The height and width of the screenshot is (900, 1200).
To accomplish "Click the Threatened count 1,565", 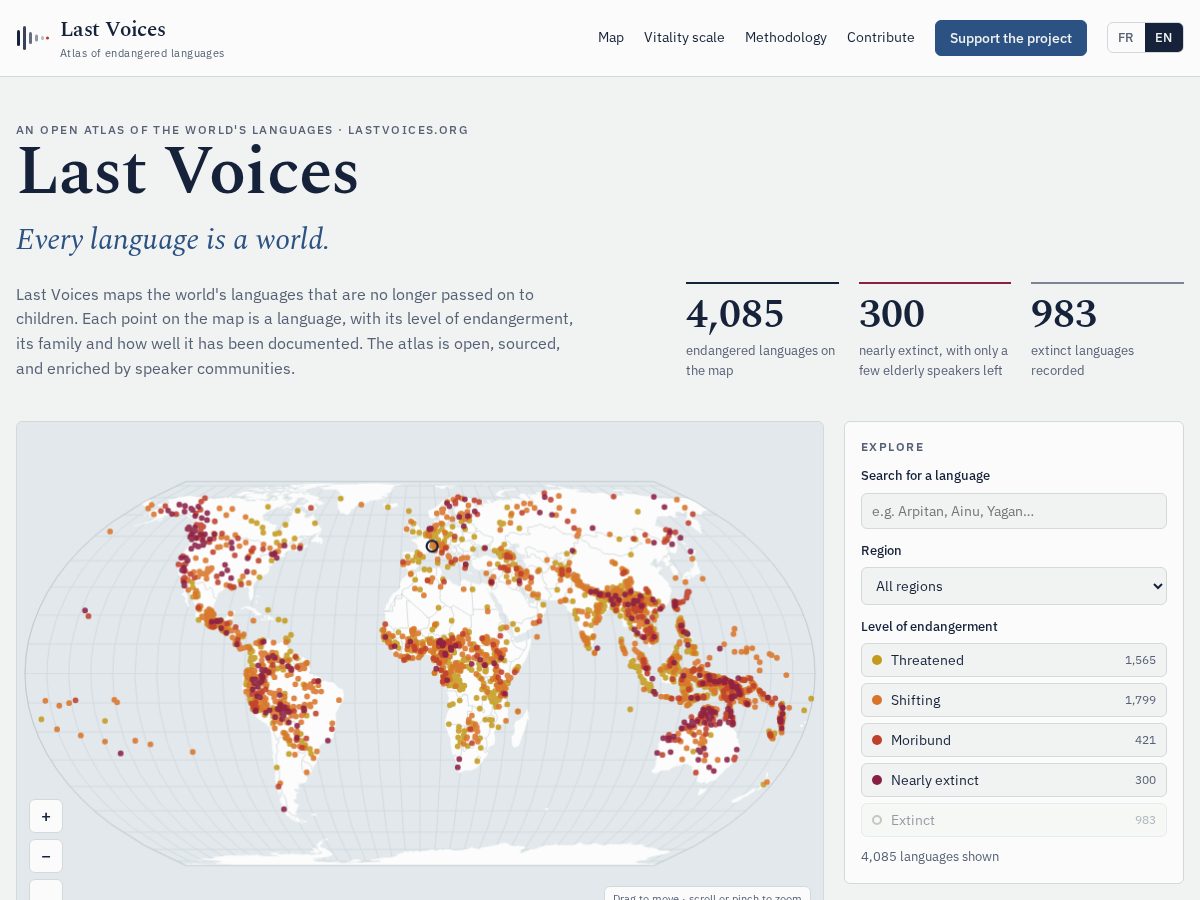I will tap(1140, 660).
